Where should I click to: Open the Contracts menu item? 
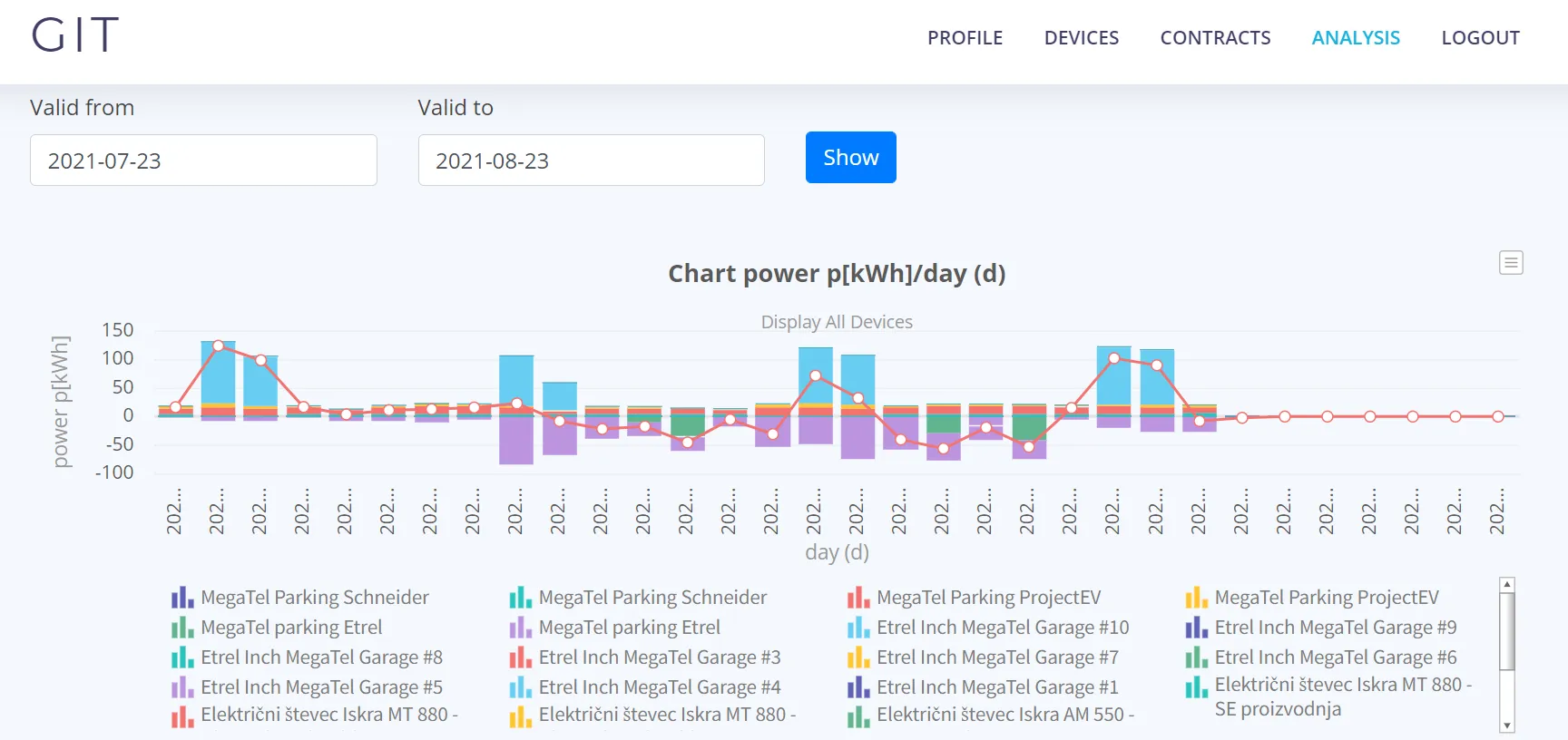[x=1215, y=38]
